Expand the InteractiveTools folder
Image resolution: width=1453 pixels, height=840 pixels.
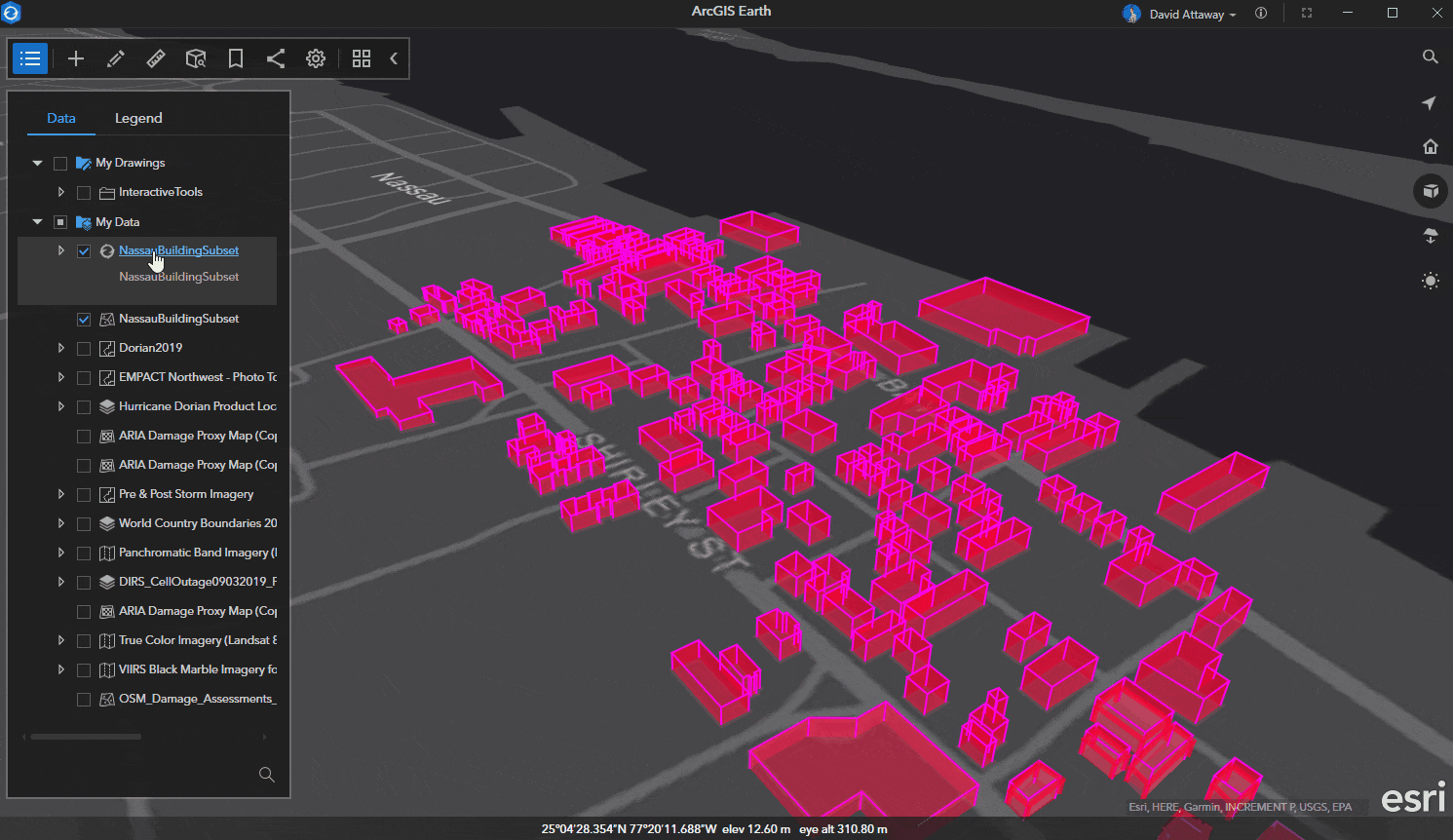(x=60, y=192)
